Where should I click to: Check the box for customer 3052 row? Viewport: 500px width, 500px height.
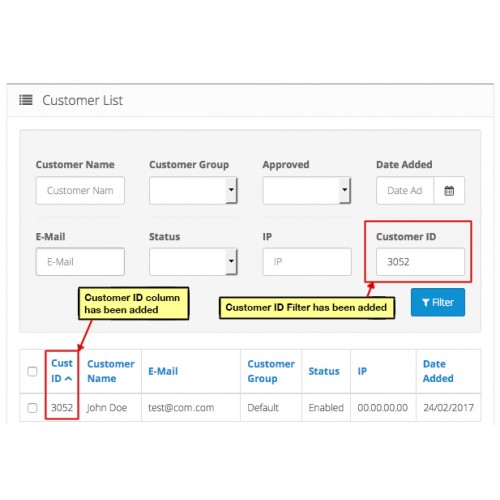tap(32, 408)
